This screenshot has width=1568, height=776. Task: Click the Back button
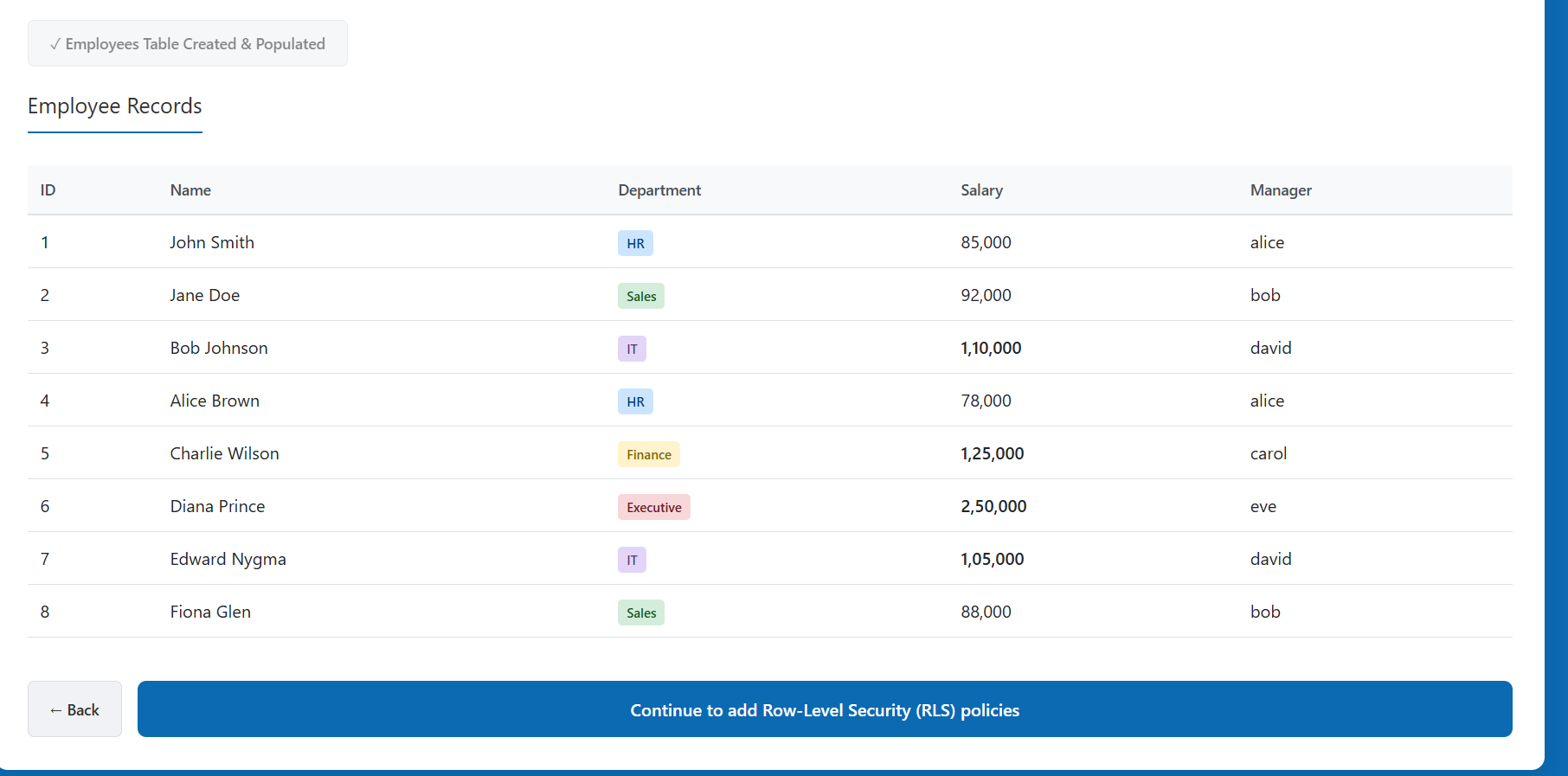(x=74, y=709)
